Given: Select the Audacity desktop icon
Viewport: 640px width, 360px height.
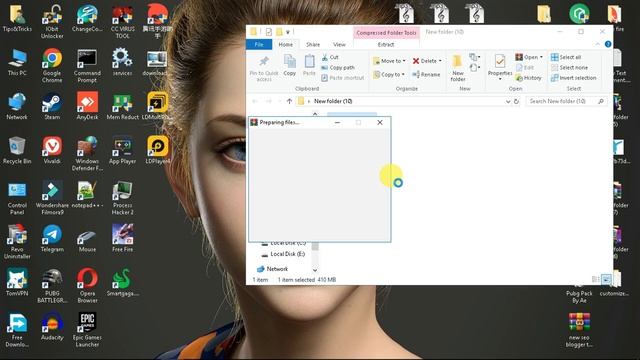Looking at the screenshot, I should point(52,326).
